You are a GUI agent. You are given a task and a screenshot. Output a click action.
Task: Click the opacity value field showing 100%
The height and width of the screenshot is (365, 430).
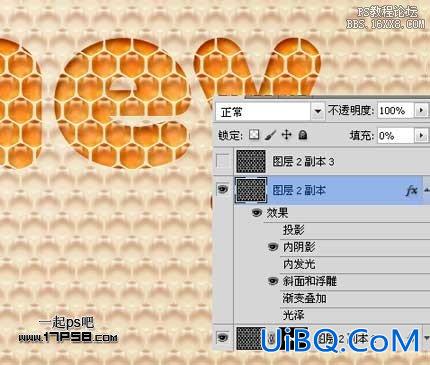tap(396, 111)
